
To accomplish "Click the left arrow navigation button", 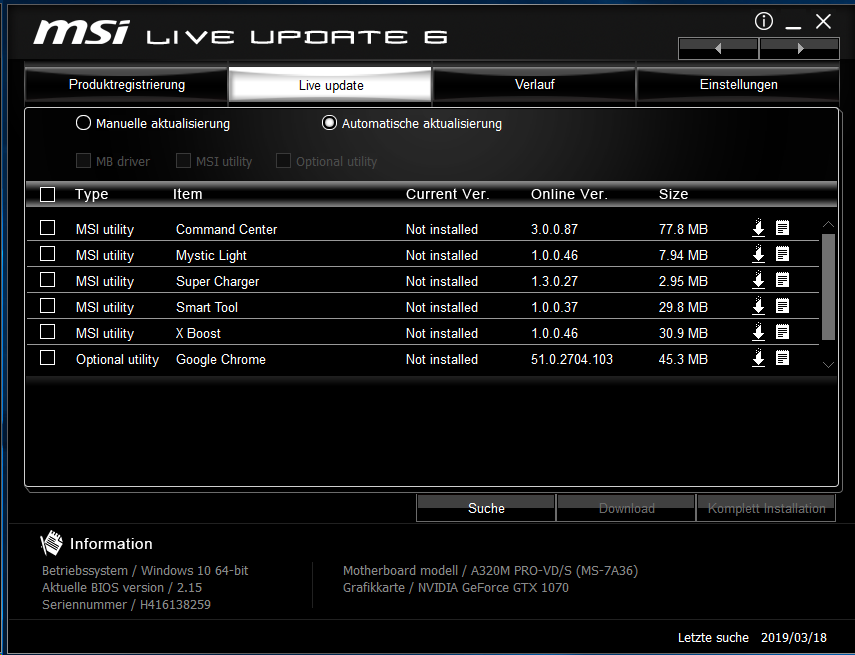I will tap(718, 49).
